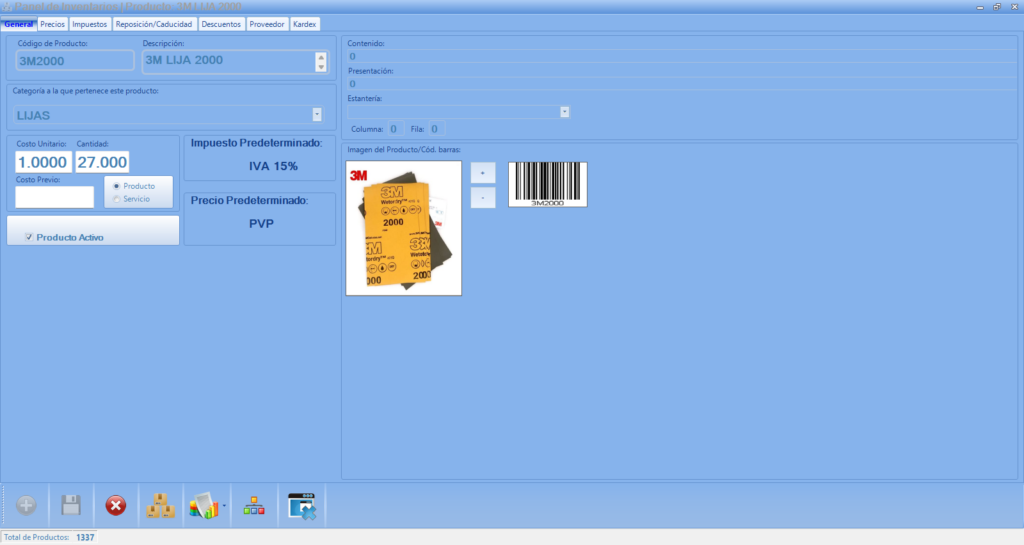
Task: Click the Código de Producto field
Action: [75, 61]
